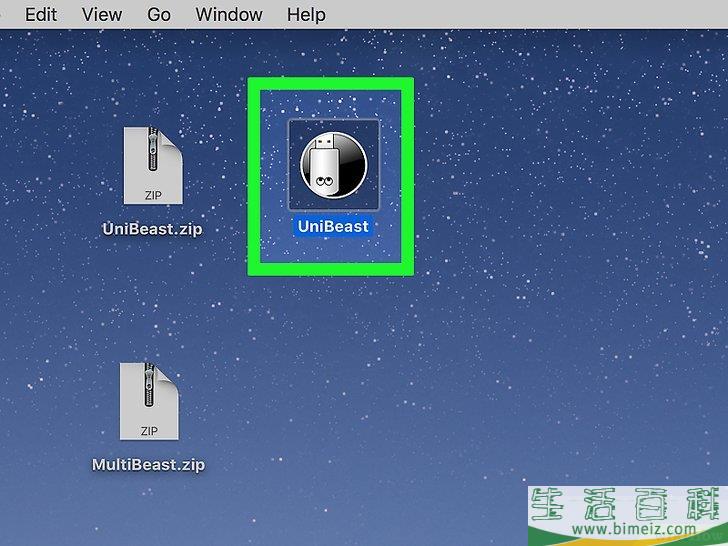Select the MultiBeast.zip archive icon

pyautogui.click(x=149, y=402)
